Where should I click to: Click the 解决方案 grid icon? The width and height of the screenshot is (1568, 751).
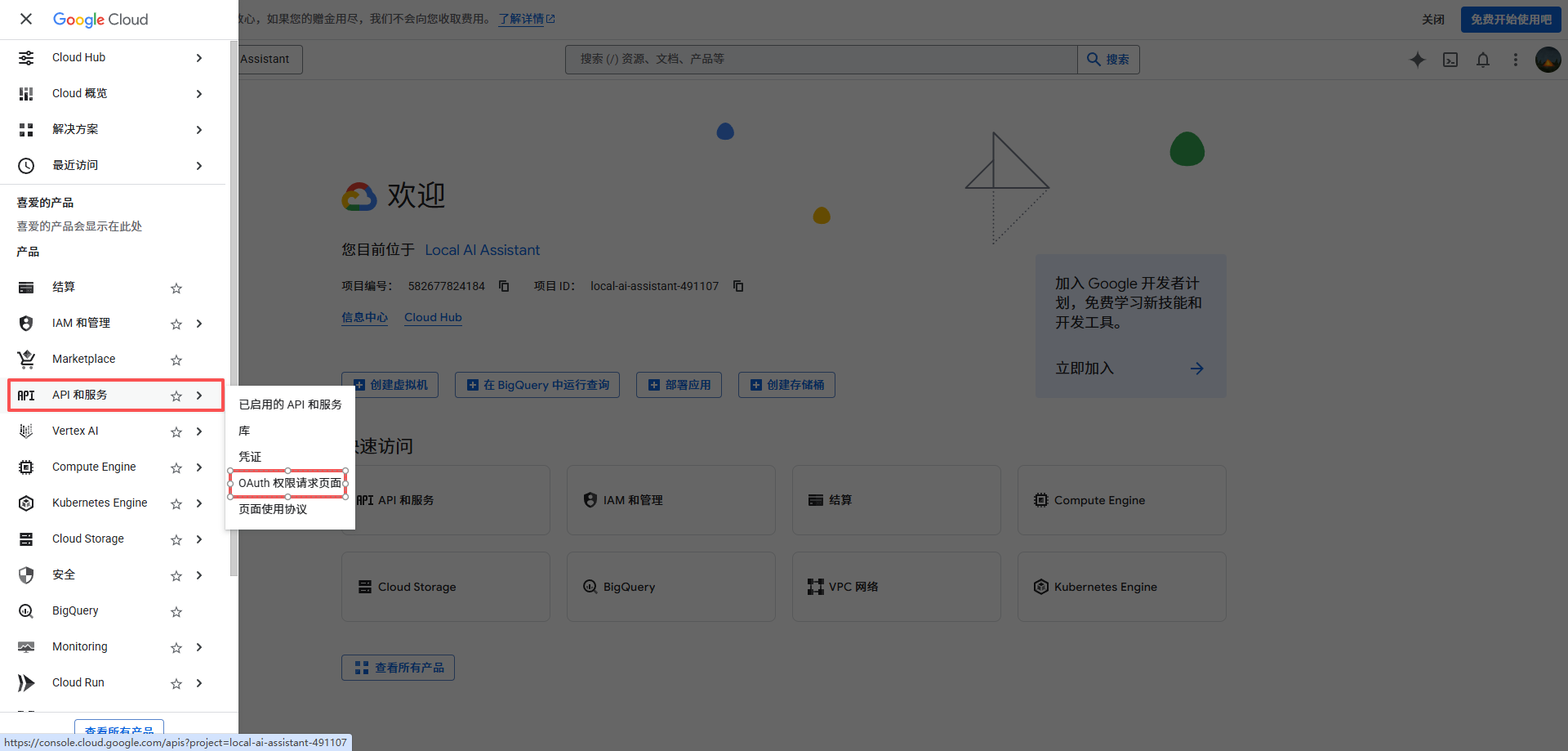26,130
